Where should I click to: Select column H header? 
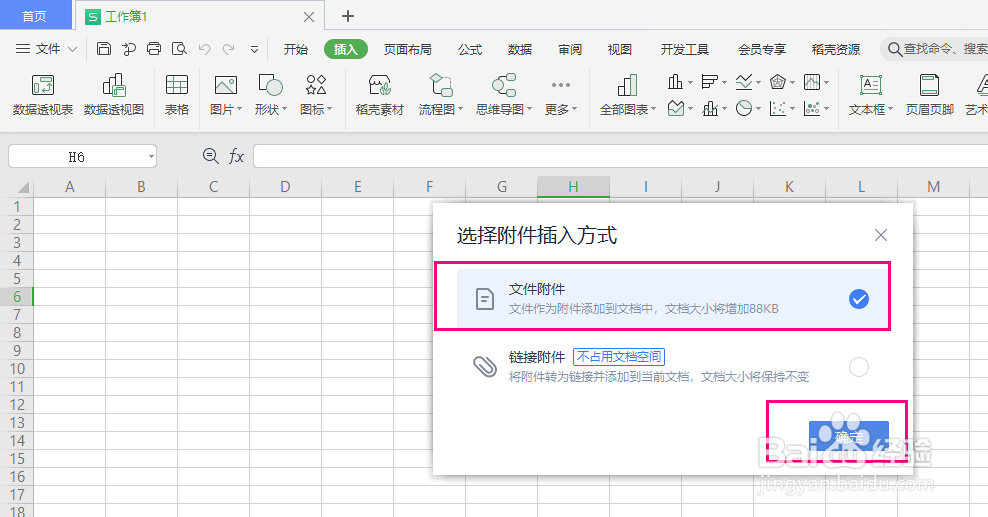point(573,186)
